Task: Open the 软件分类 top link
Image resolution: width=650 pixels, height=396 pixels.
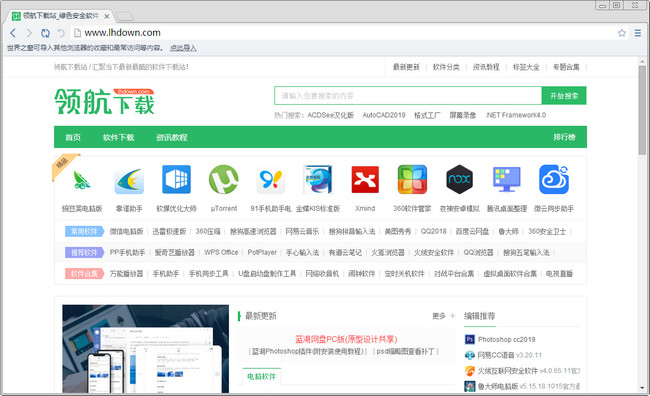Action: (x=446, y=67)
